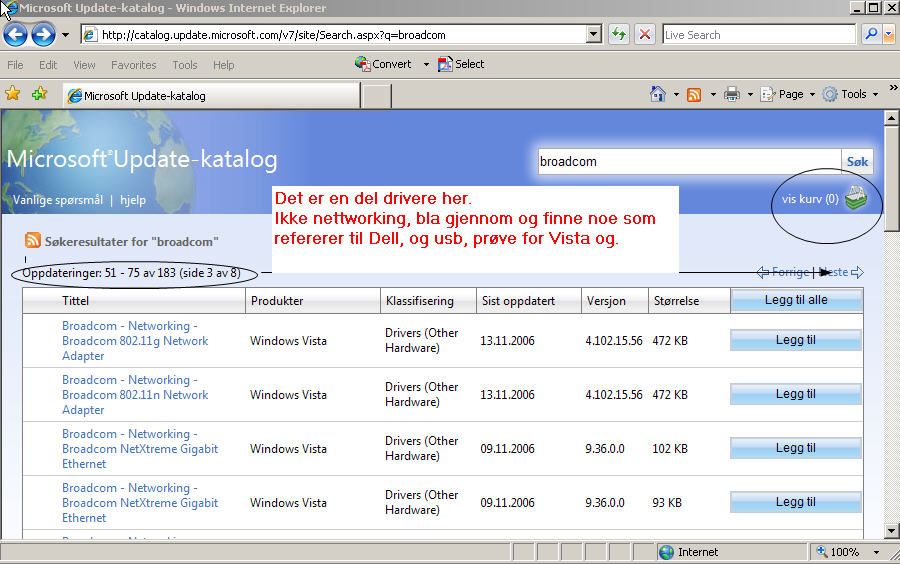Open the Edit menu
900x564 pixels.
48,65
